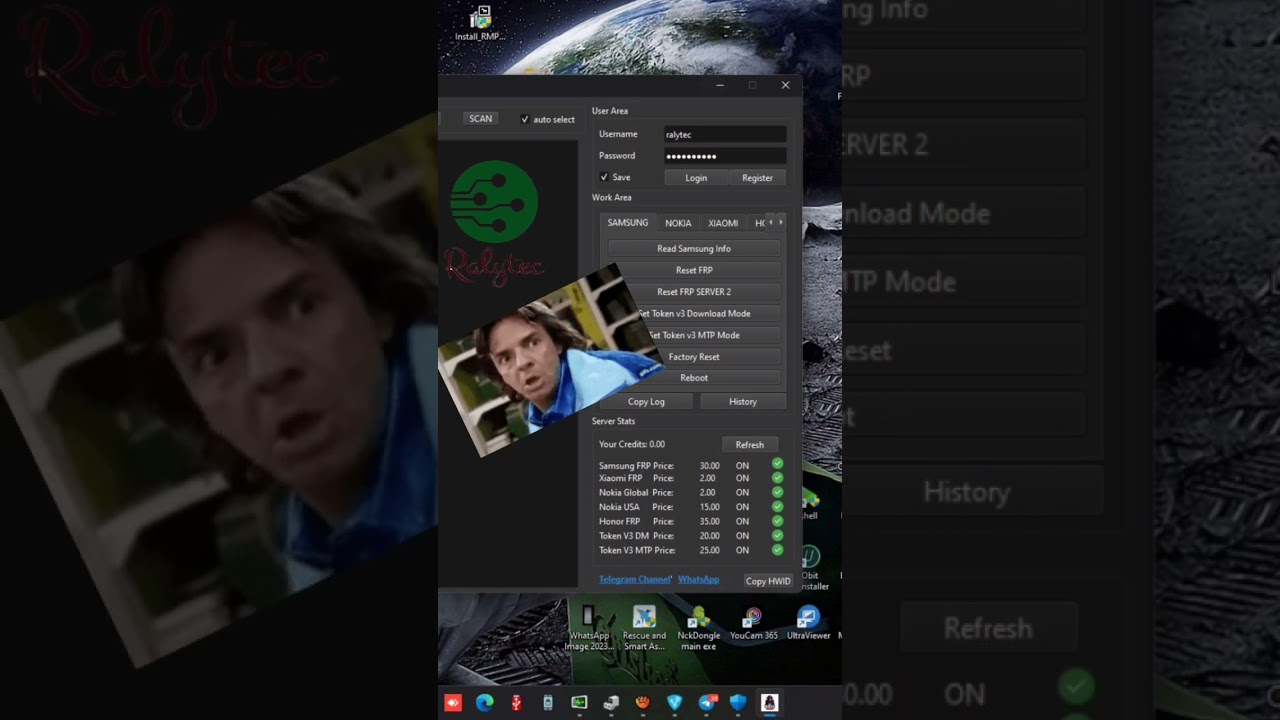1280x720 pixels.
Task: Open the History button
Action: [743, 401]
